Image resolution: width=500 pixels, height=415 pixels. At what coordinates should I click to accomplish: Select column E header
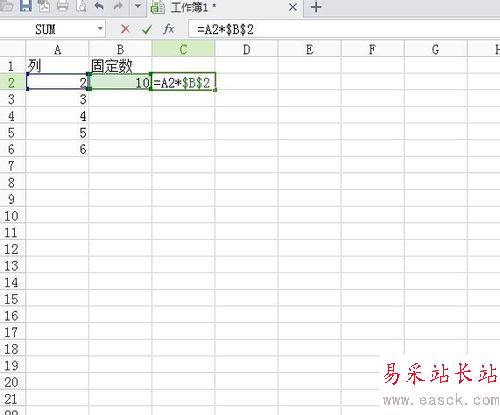pos(309,50)
